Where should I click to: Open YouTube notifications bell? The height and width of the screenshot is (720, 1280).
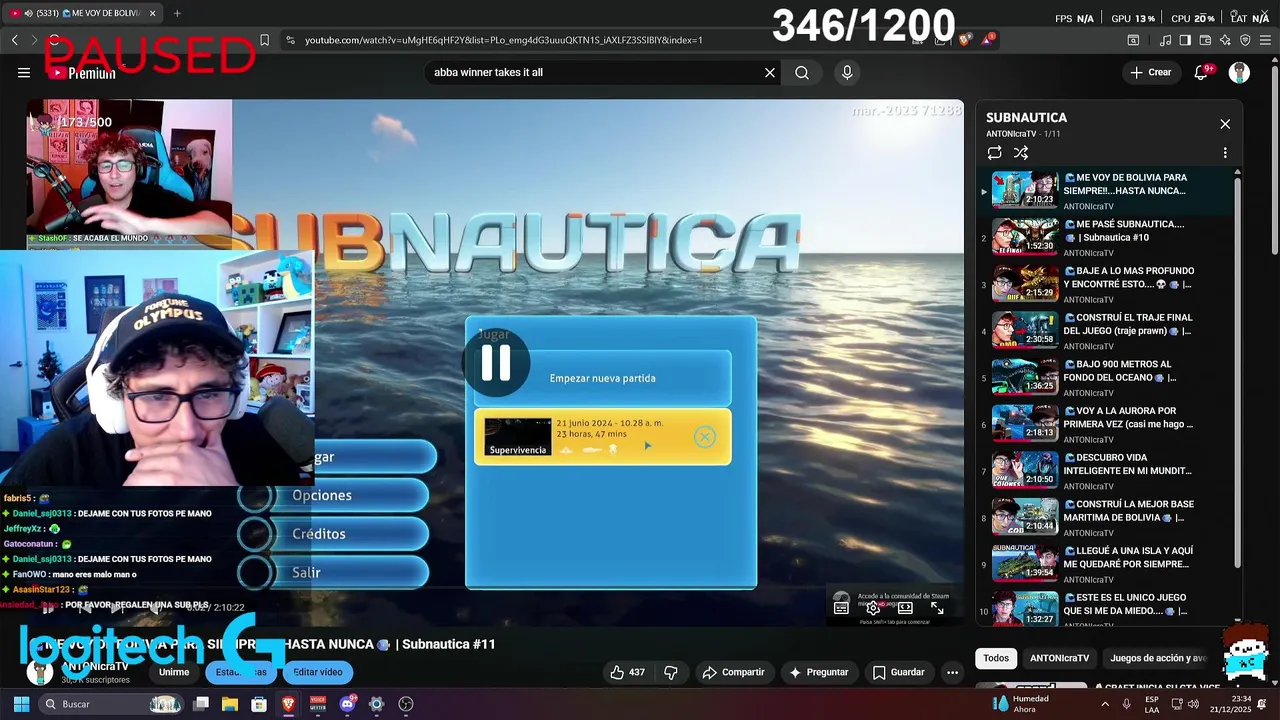coord(1203,72)
